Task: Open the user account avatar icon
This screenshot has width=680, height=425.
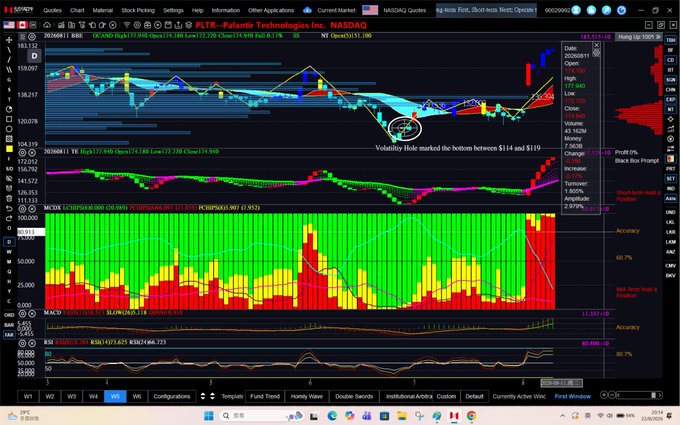Action: 576,10
